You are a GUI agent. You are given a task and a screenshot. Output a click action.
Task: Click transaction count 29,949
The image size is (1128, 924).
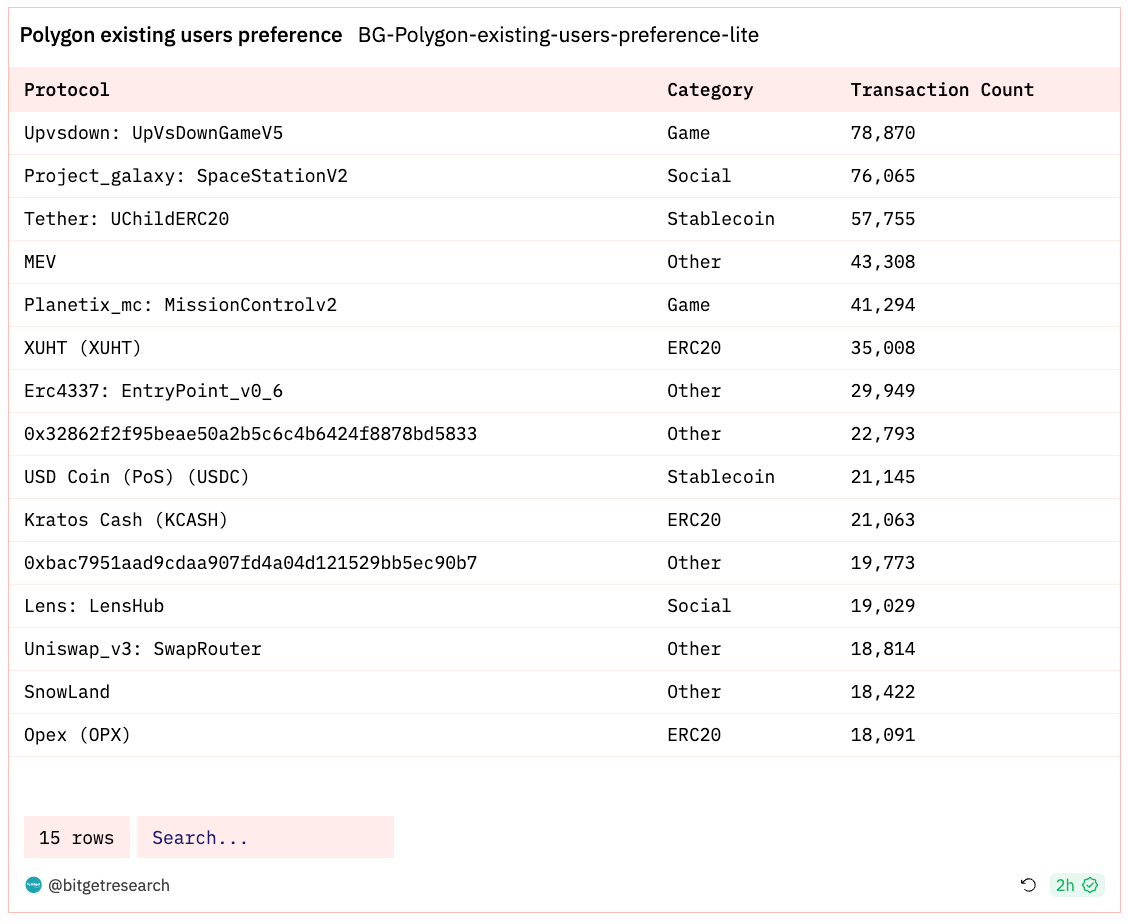(x=883, y=391)
